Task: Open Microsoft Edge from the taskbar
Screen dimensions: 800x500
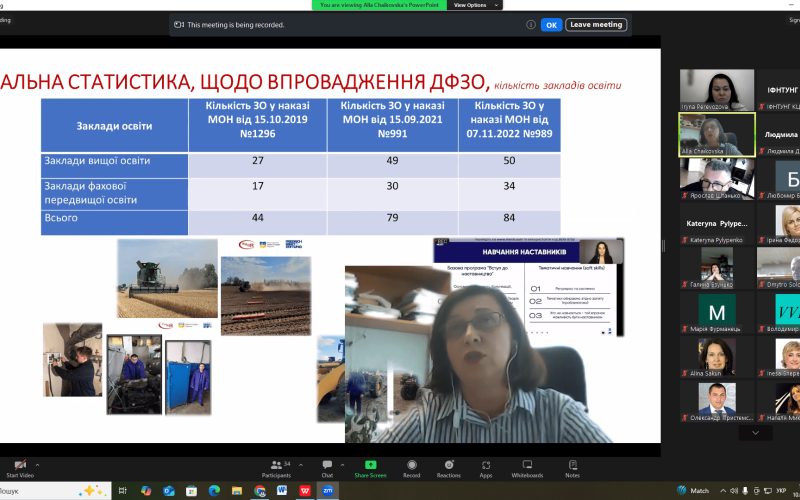Action: pos(214,491)
